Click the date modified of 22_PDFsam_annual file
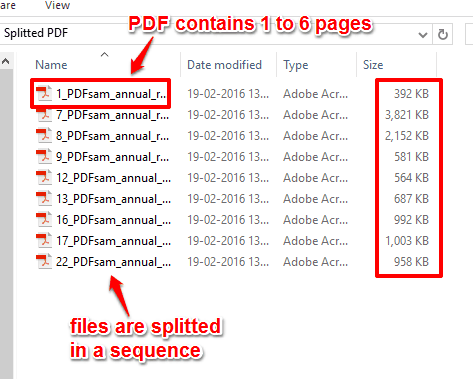The height and width of the screenshot is (379, 473). (x=228, y=262)
